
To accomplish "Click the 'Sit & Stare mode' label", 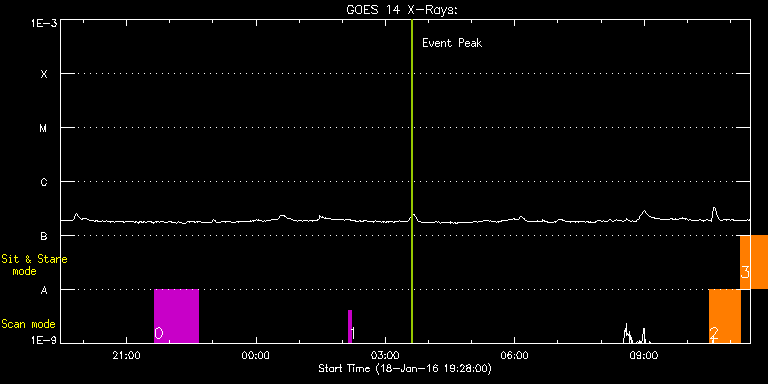I will pos(34,265).
